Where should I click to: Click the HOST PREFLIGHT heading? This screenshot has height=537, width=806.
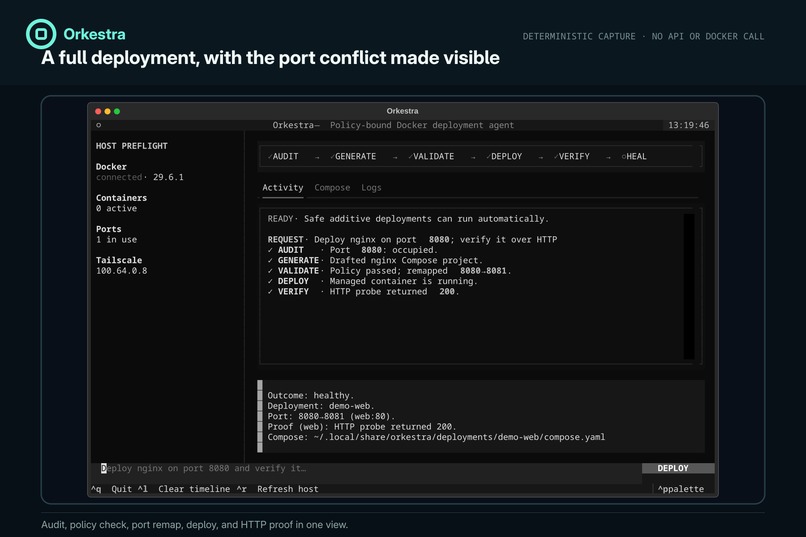coord(132,146)
